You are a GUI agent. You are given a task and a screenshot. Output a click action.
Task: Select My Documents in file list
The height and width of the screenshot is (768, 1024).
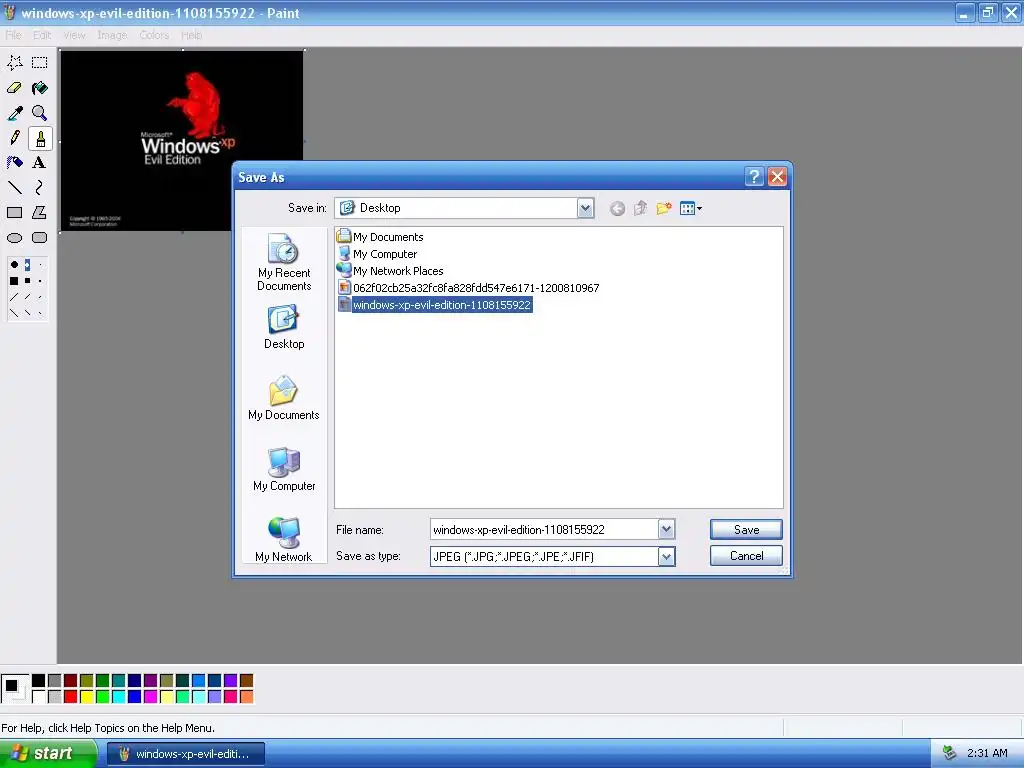[380, 237]
